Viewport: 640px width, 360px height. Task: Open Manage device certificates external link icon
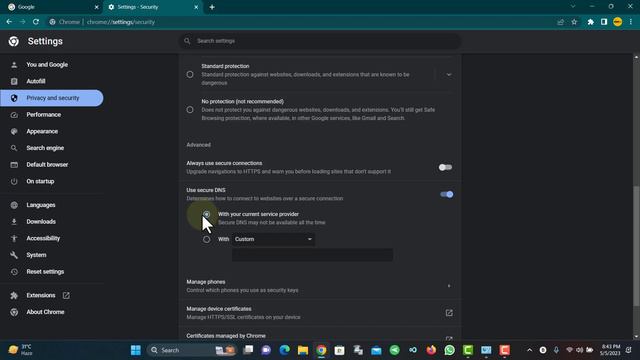point(449,313)
